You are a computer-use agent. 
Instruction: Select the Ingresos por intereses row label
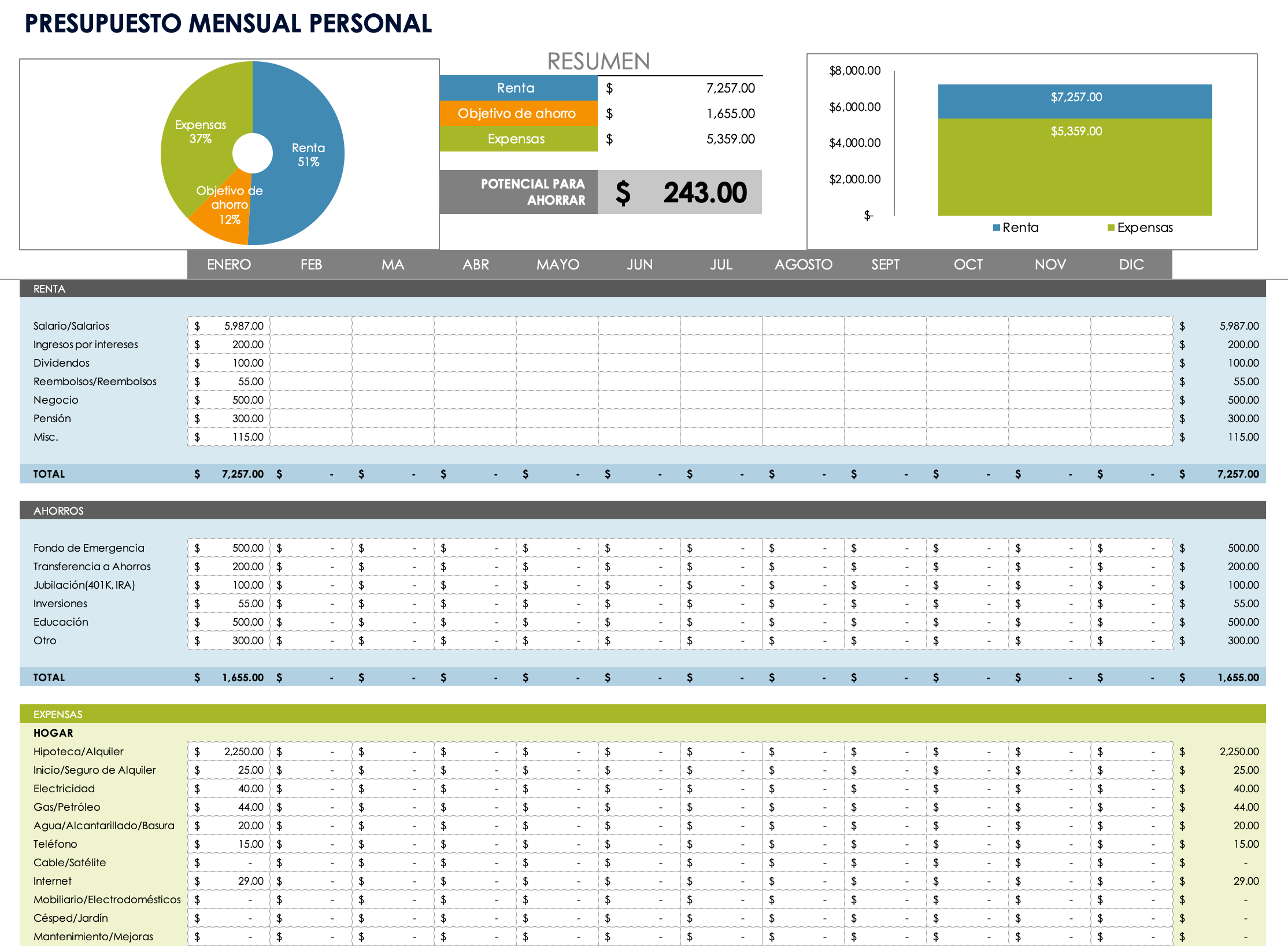click(x=86, y=344)
